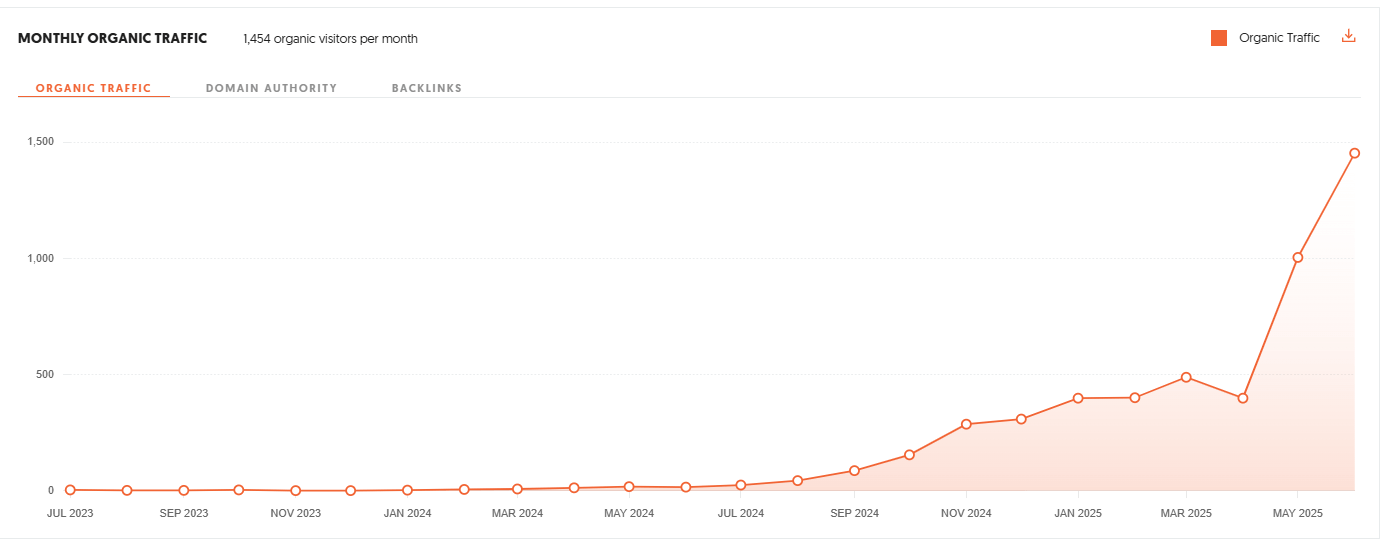Click the July 2024 data point
1396x549 pixels.
[x=741, y=485]
